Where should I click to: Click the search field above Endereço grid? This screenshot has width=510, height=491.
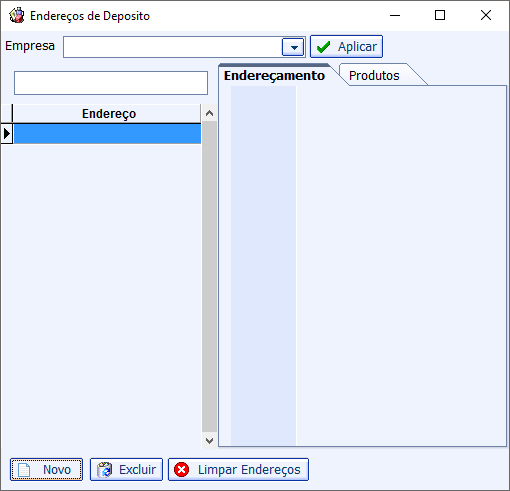(111, 83)
